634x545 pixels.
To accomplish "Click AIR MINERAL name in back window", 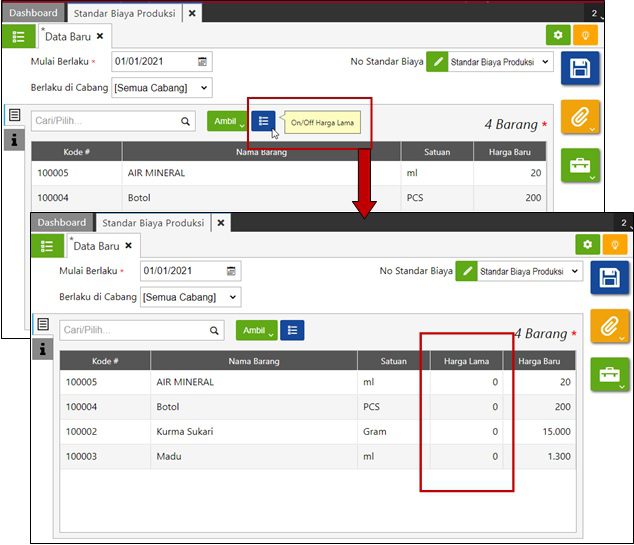I will (x=156, y=173).
